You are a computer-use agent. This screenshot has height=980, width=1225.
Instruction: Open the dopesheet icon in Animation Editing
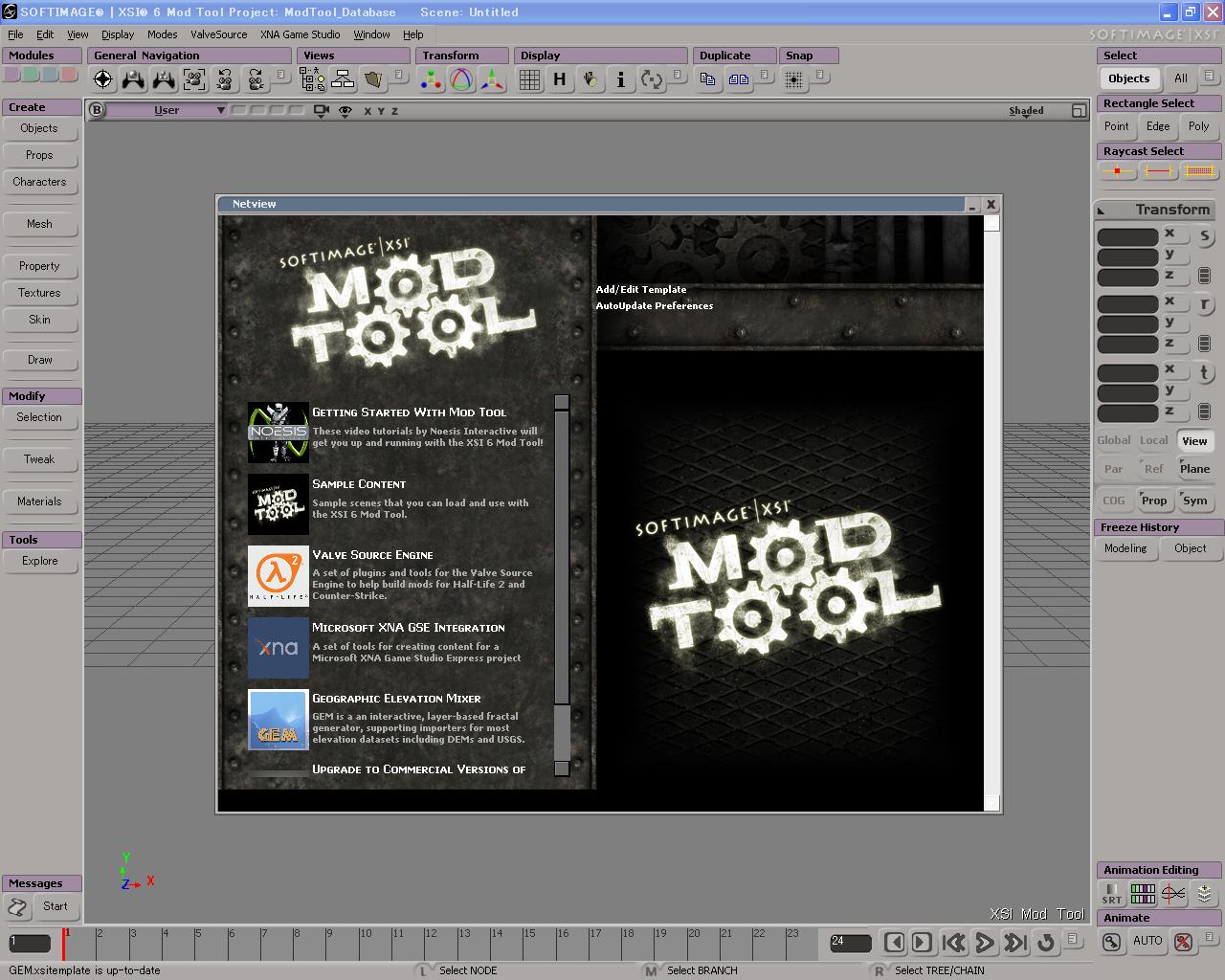click(x=1143, y=894)
